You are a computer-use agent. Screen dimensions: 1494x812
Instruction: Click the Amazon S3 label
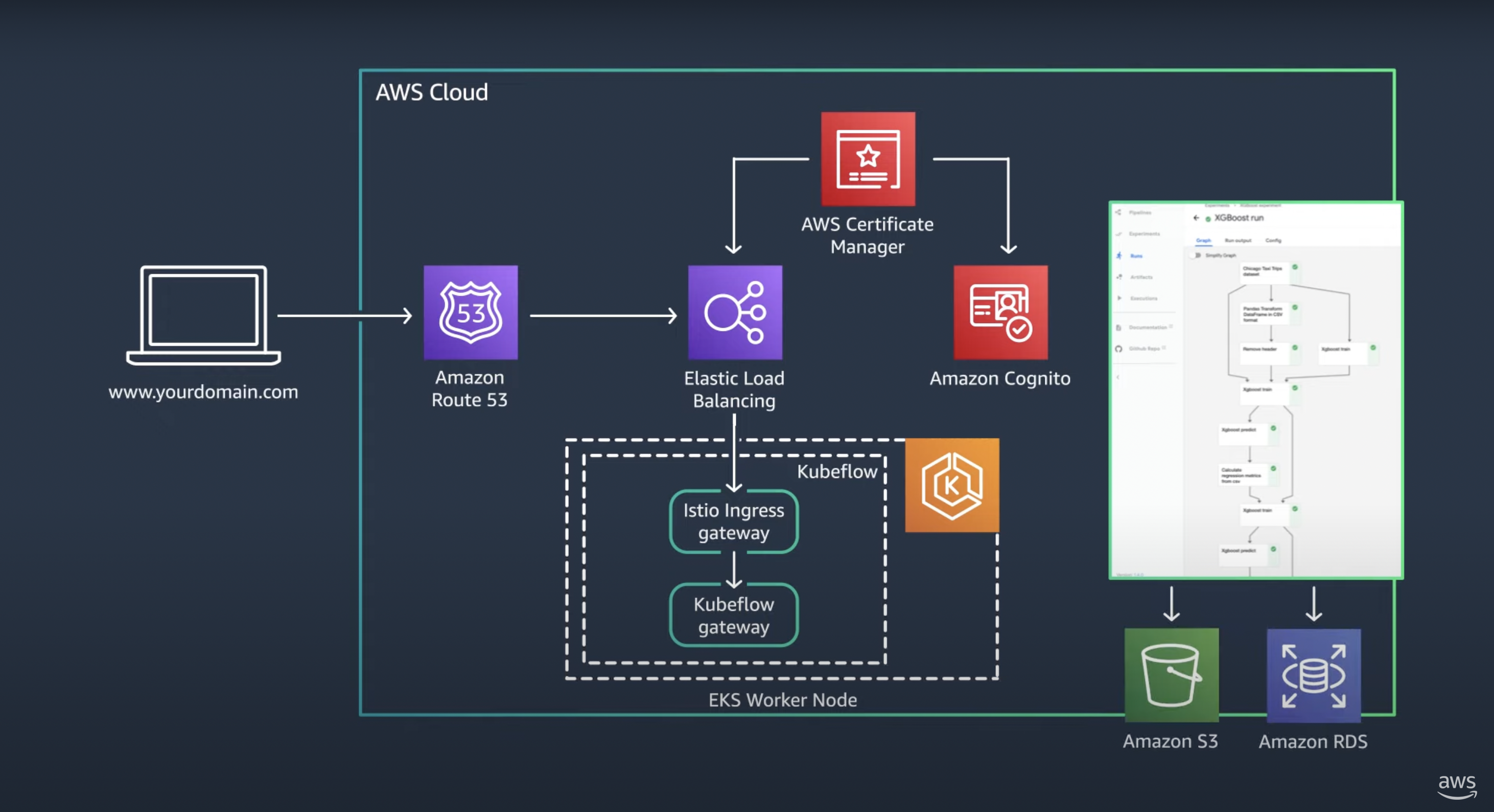1171,742
